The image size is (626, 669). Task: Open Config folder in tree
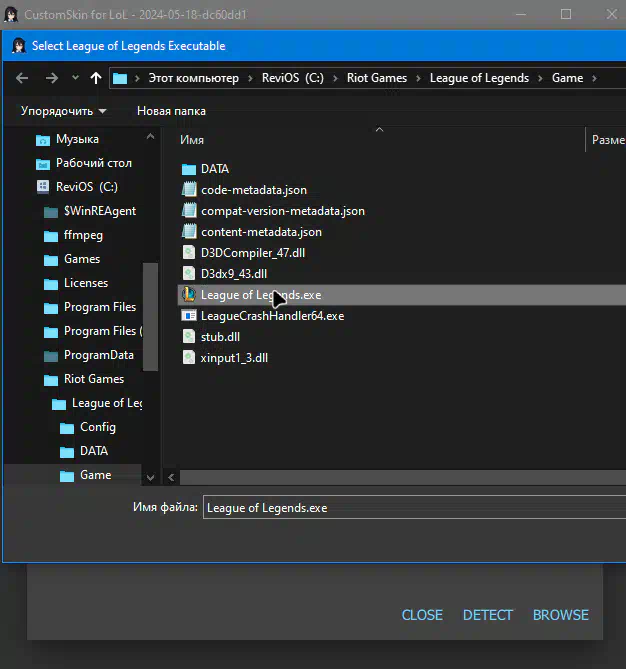(x=98, y=427)
